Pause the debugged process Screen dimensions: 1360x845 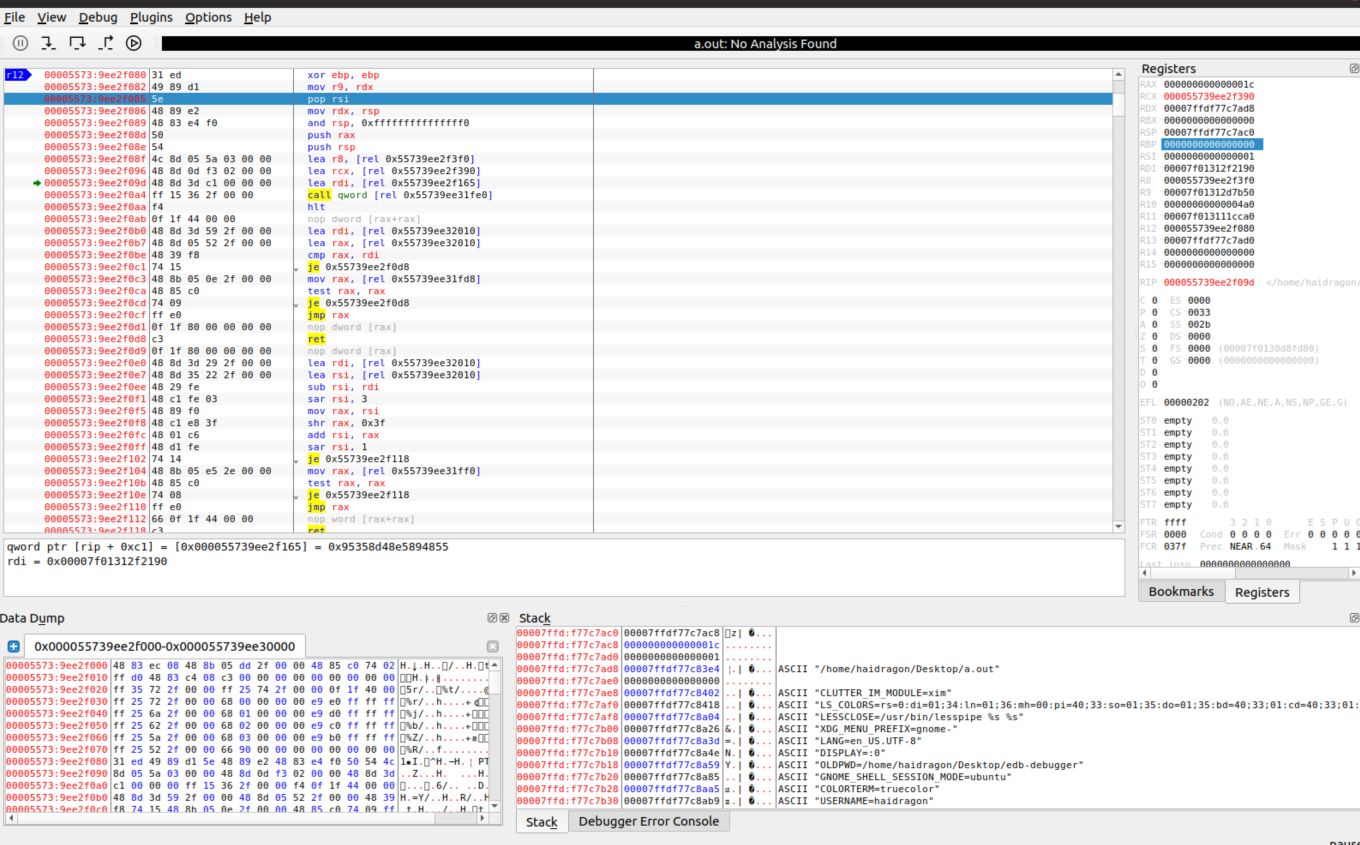pyautogui.click(x=20, y=43)
